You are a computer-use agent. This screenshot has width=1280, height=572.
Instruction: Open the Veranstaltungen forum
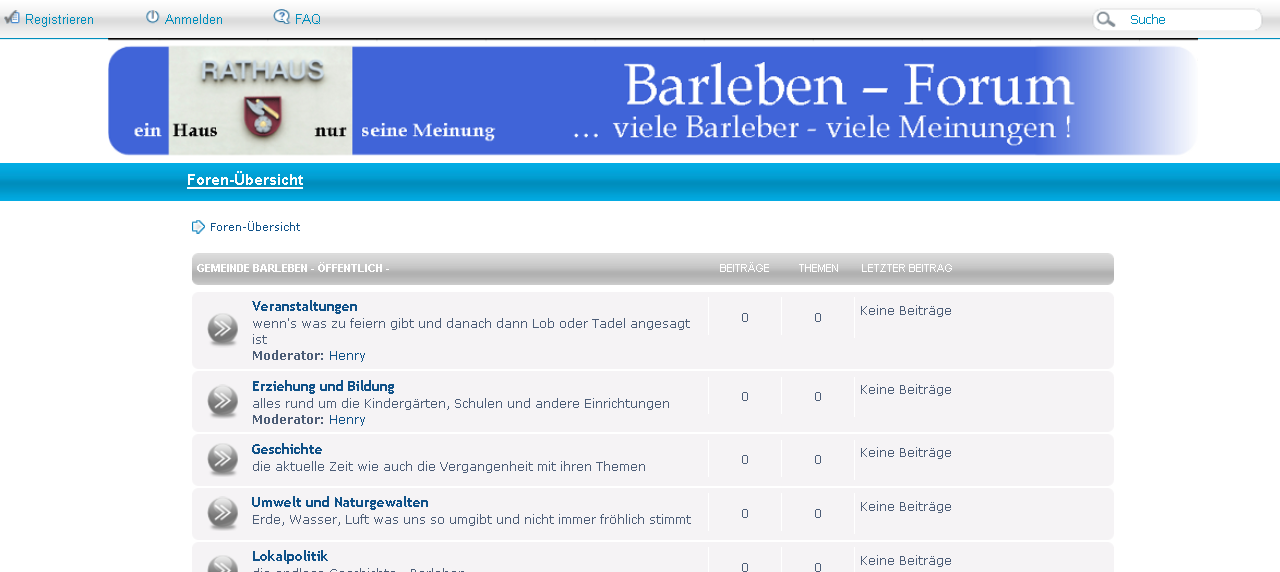click(x=304, y=306)
